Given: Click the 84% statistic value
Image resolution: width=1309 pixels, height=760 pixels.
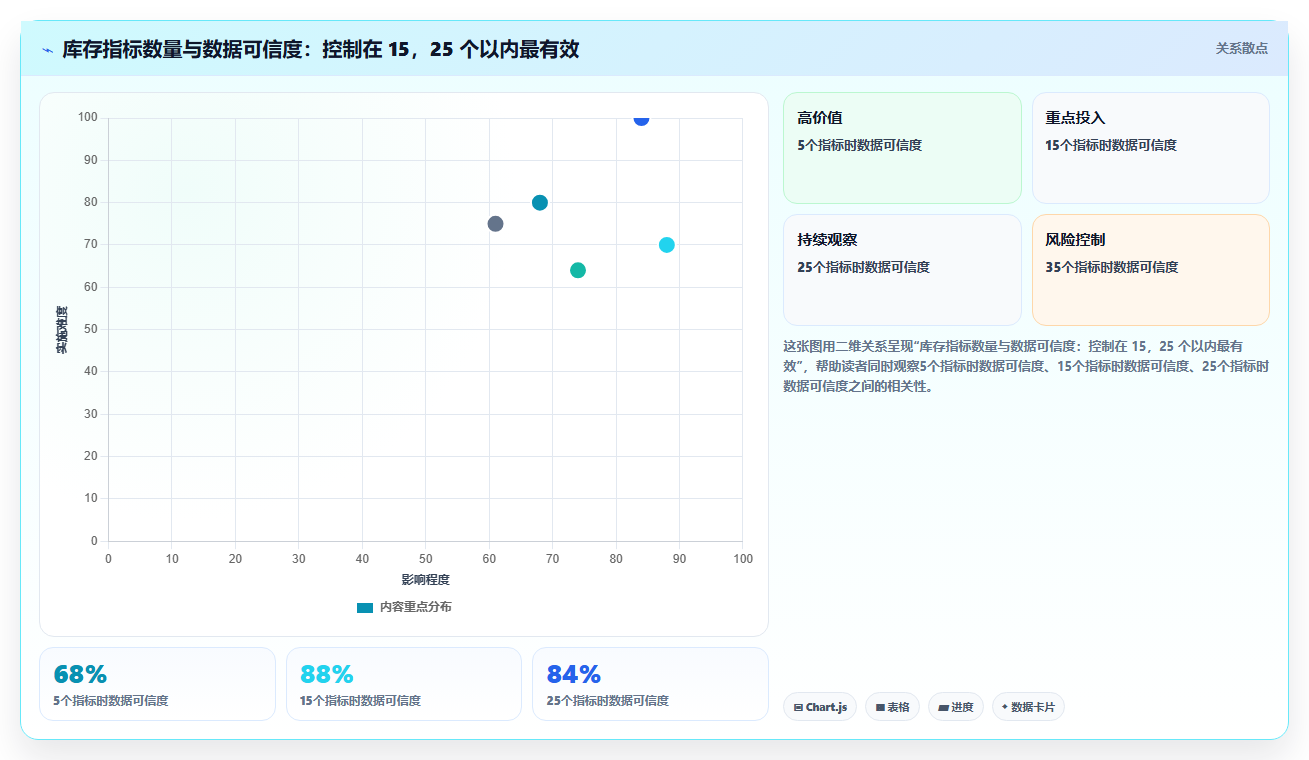Looking at the screenshot, I should pos(573,674).
